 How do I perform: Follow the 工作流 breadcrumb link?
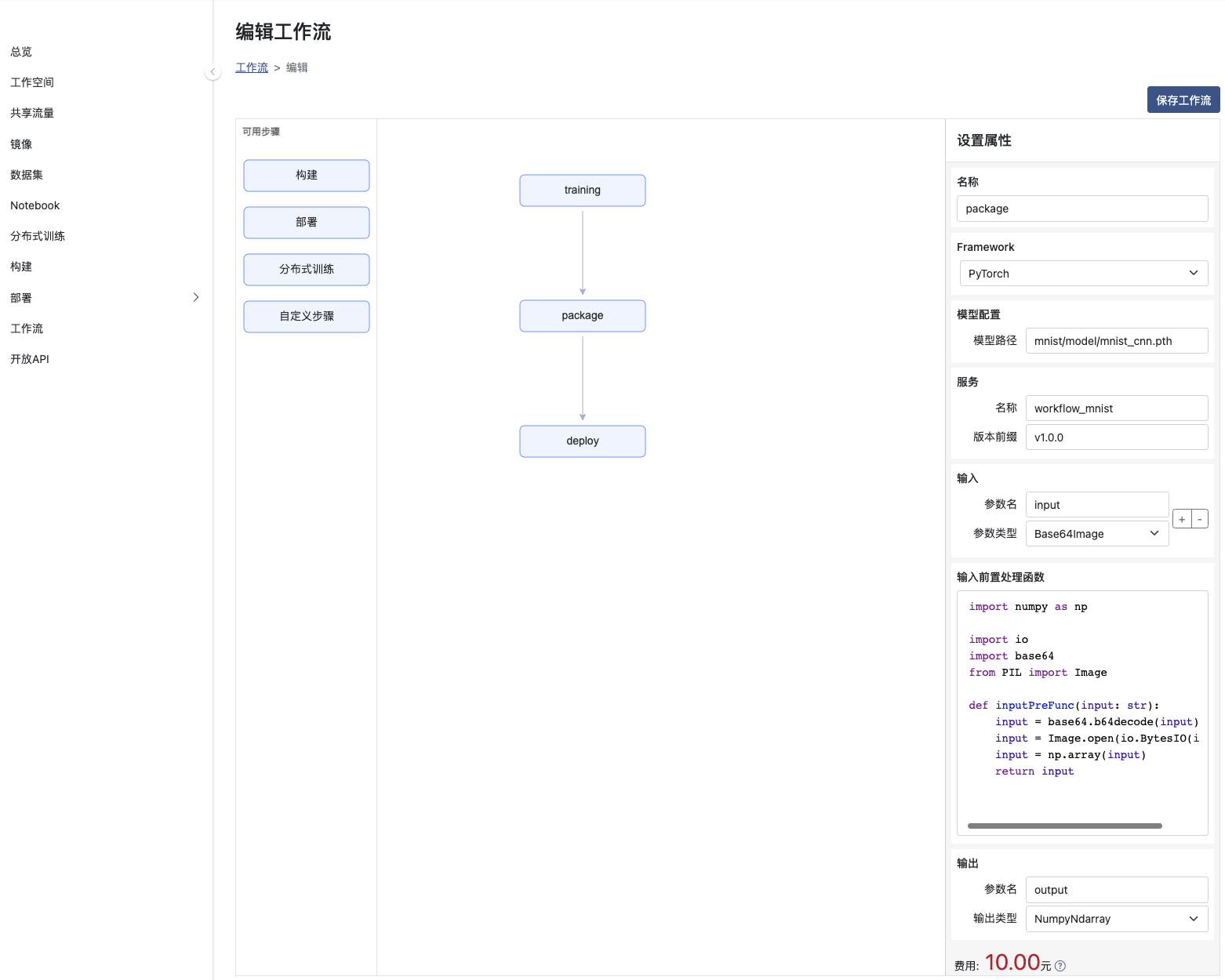click(252, 67)
